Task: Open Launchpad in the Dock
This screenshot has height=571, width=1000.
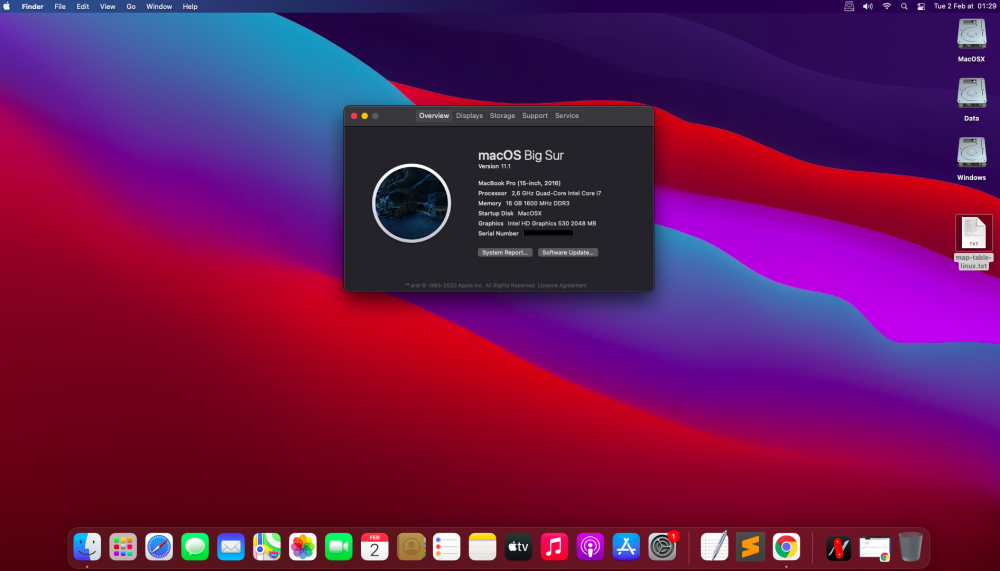Action: (x=123, y=547)
